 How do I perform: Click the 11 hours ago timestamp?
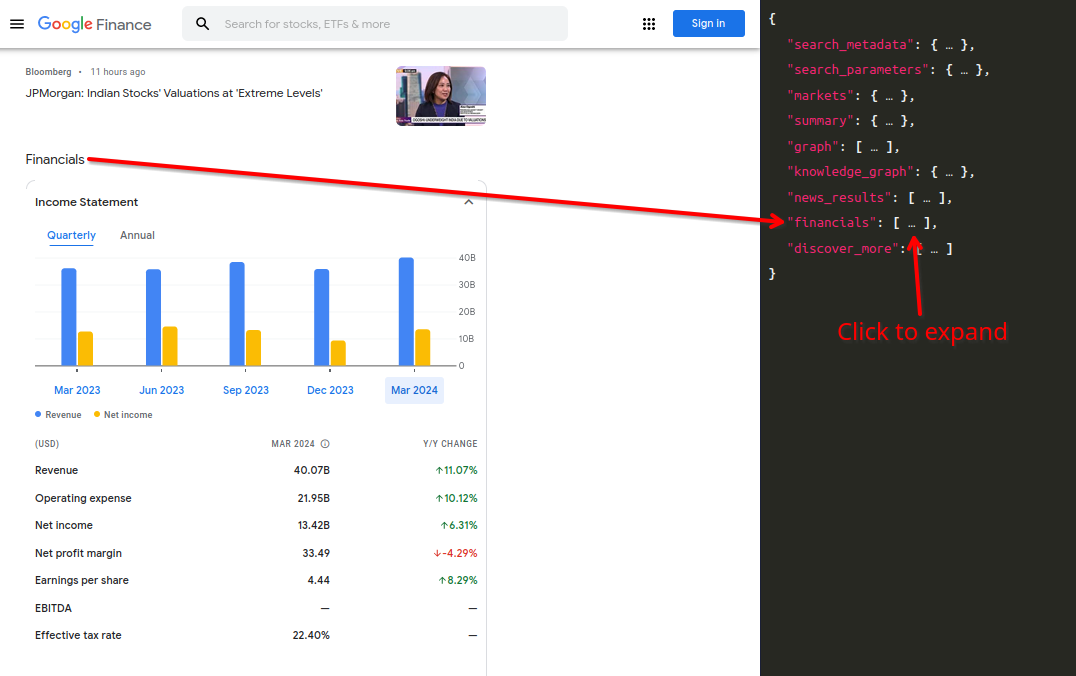(x=118, y=72)
